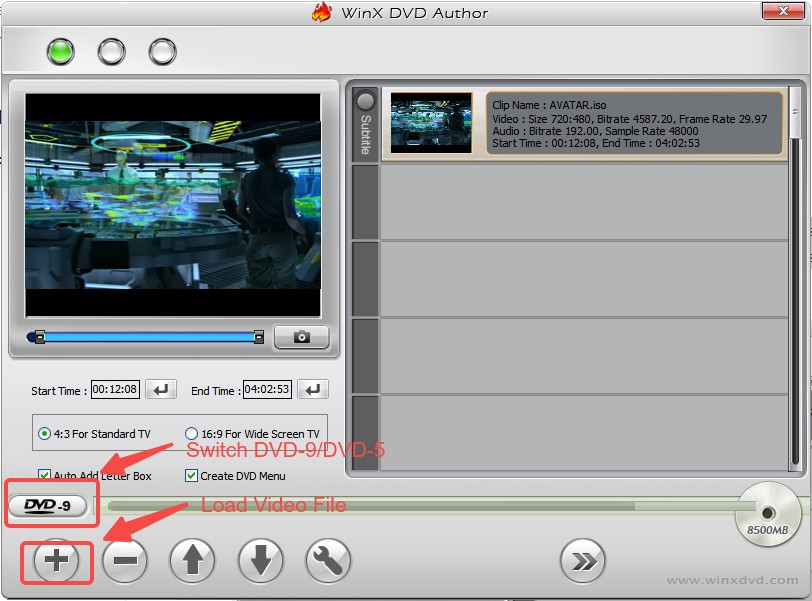812x601 pixels.
Task: Move clip up with the up-arrow icon
Action: point(192,562)
